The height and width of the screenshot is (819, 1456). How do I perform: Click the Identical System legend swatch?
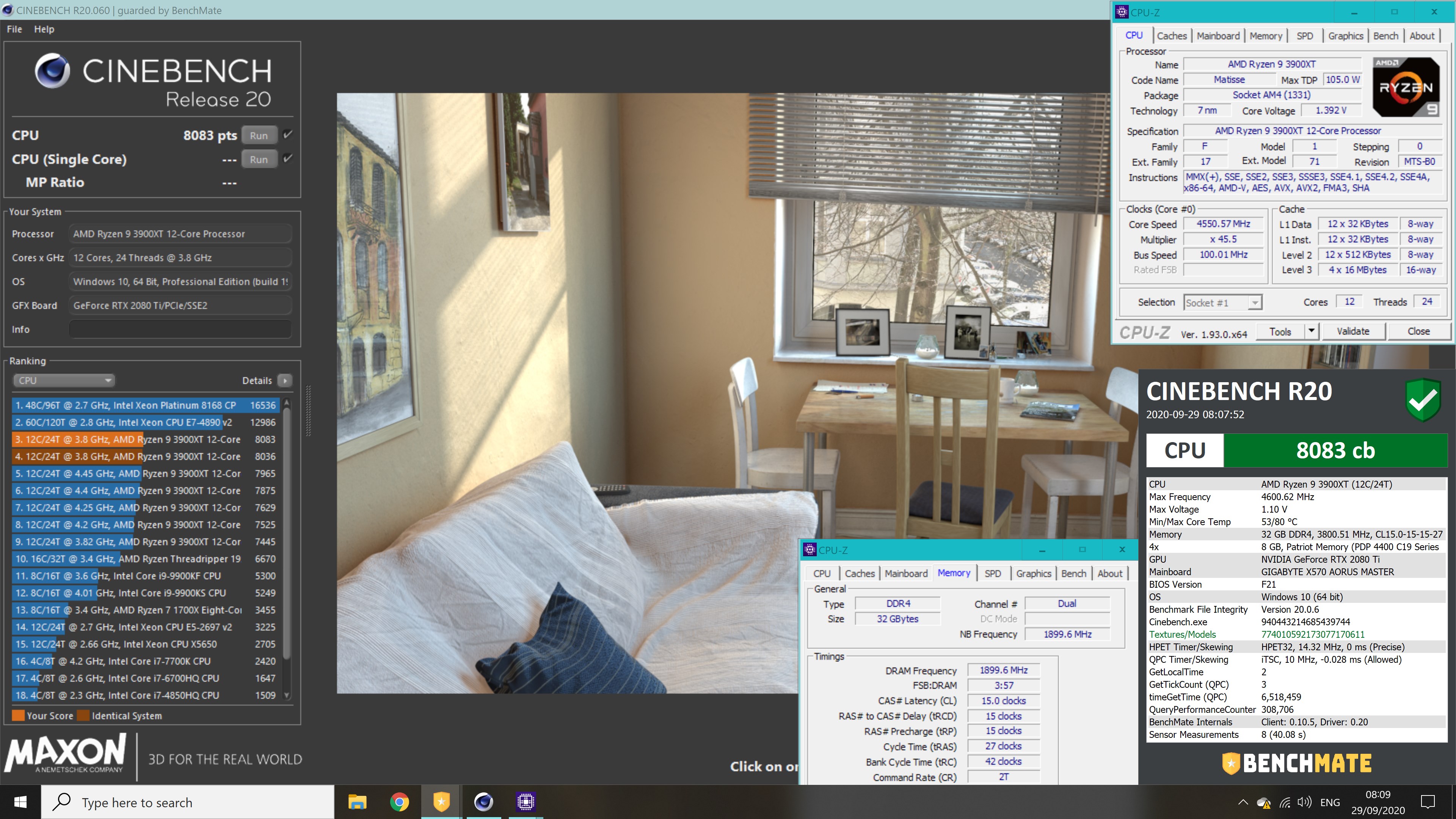83,715
